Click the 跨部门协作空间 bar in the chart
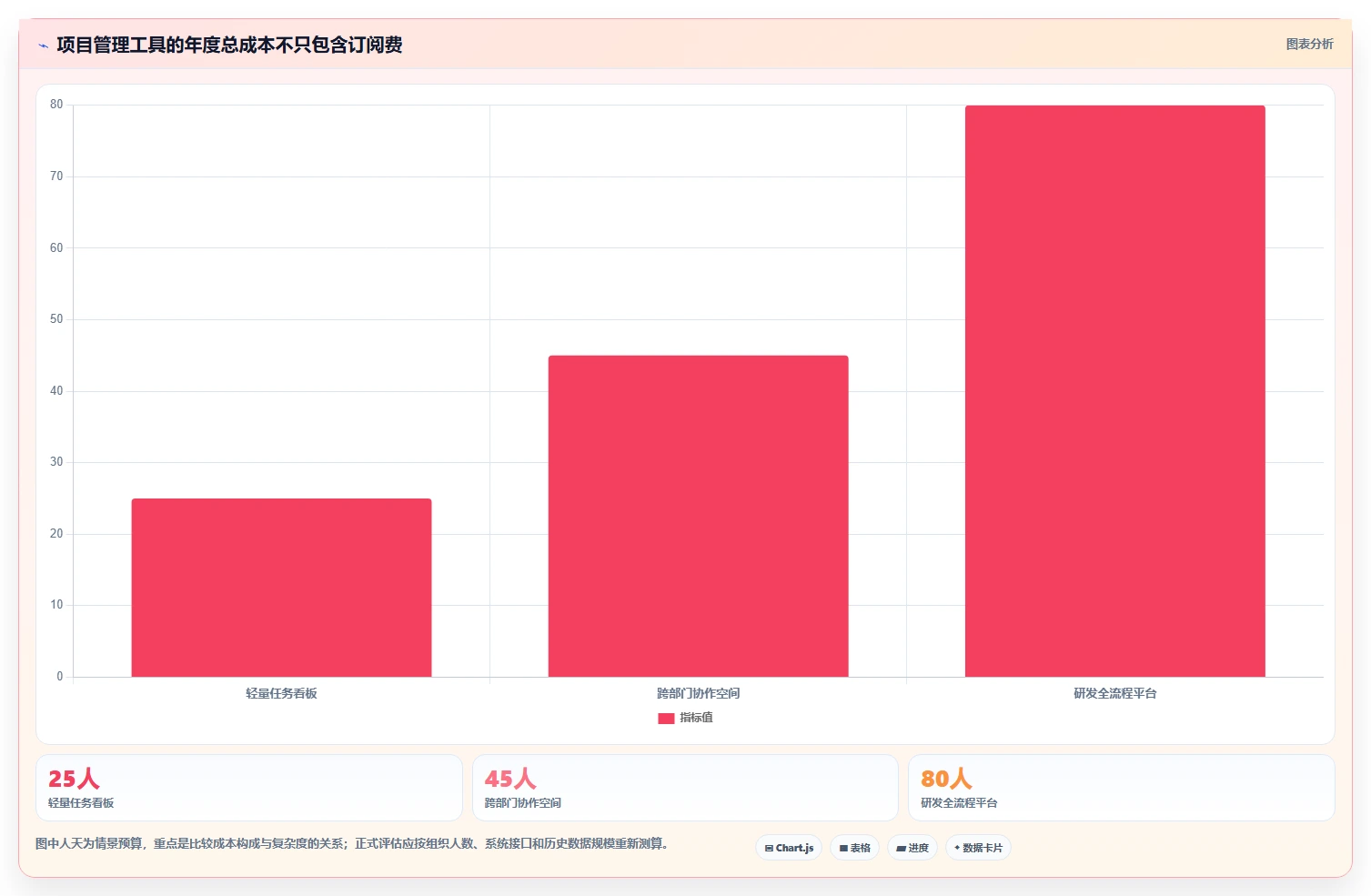Screen dimensions: 1371x896 [x=698, y=516]
